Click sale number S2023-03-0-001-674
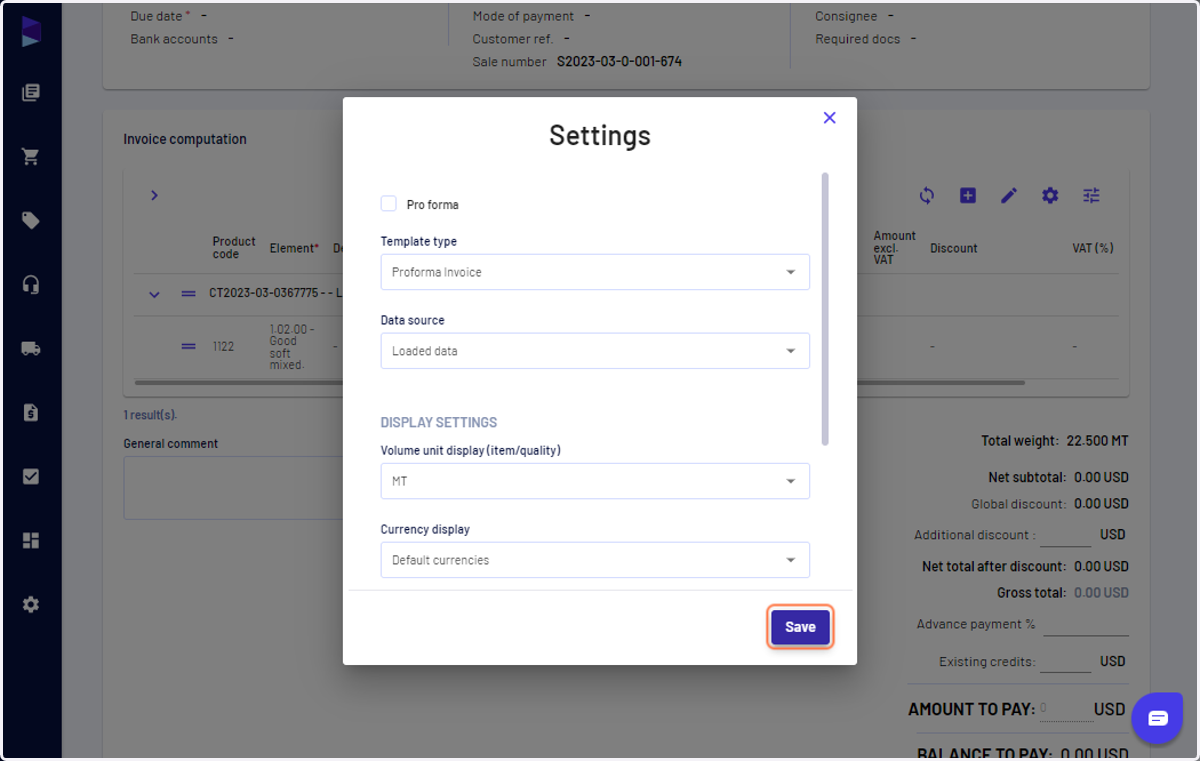The height and width of the screenshot is (761, 1200). pos(619,62)
